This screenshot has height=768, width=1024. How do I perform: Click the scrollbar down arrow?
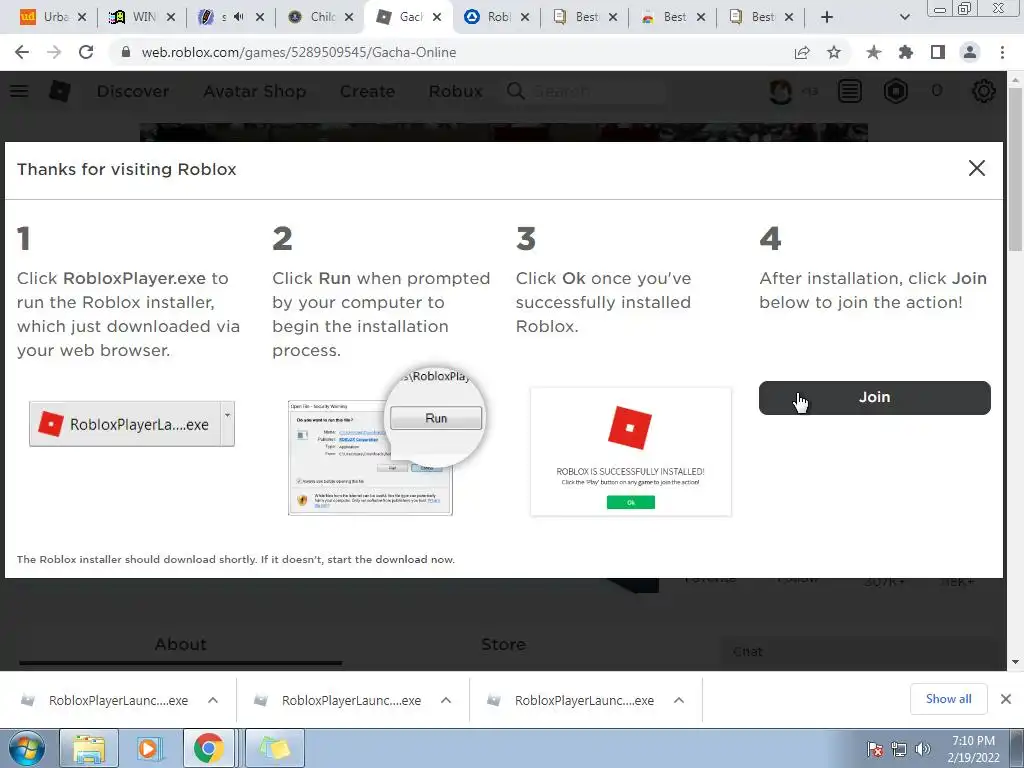(1014, 662)
